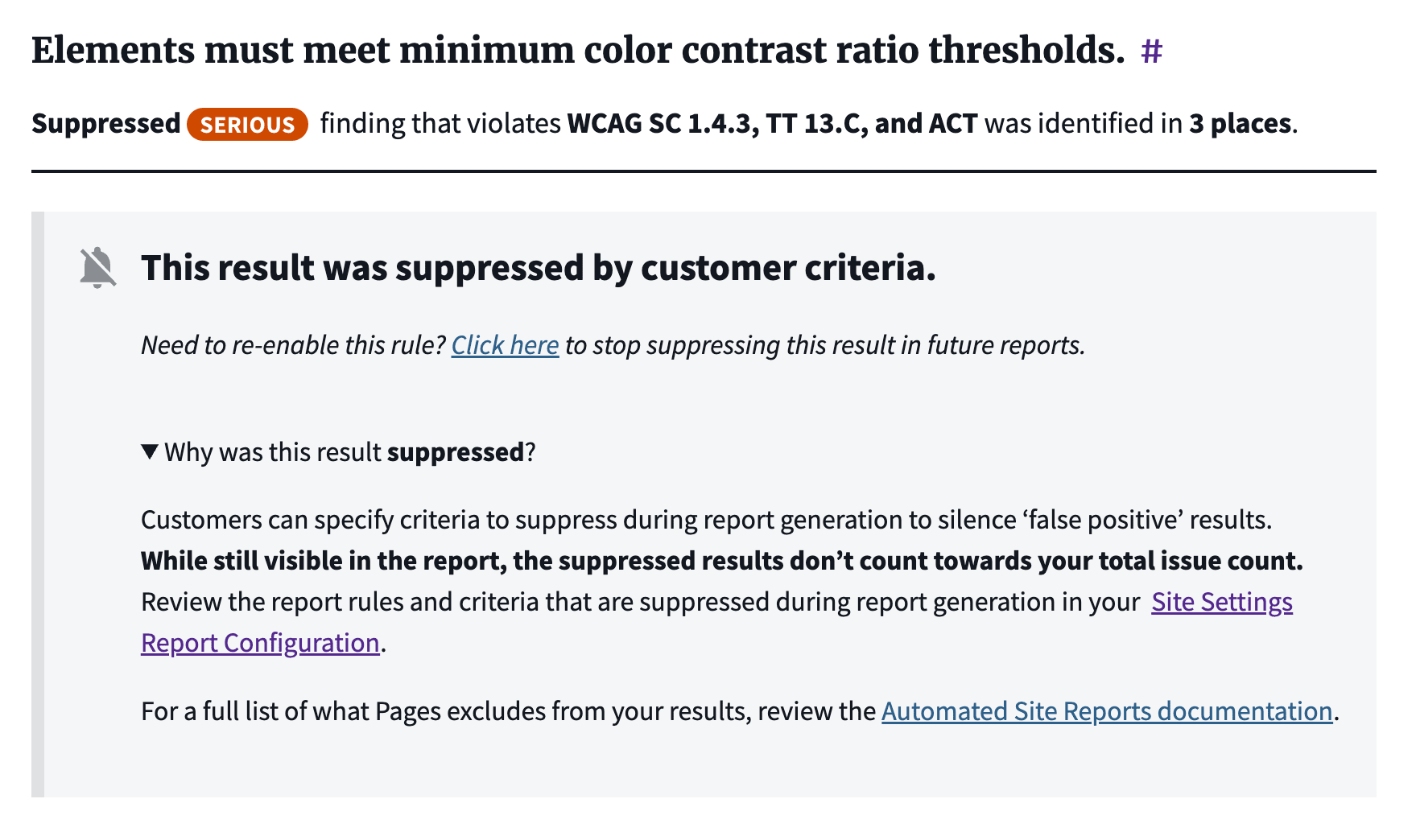Click 'This result was suppressed by customer criteria' heading

click(538, 268)
